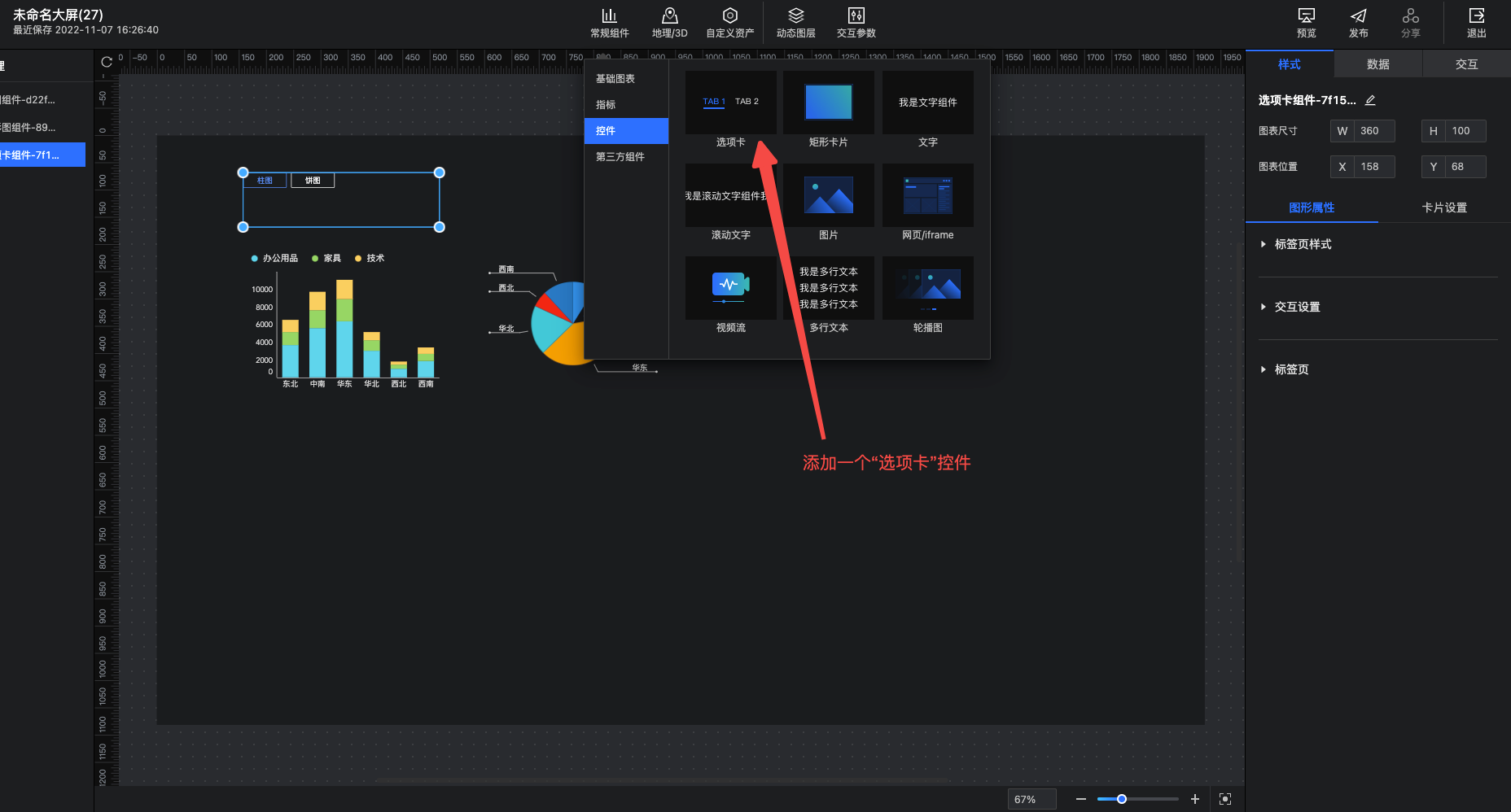
Task: Switch to the 交互 tab
Action: pos(1466,64)
